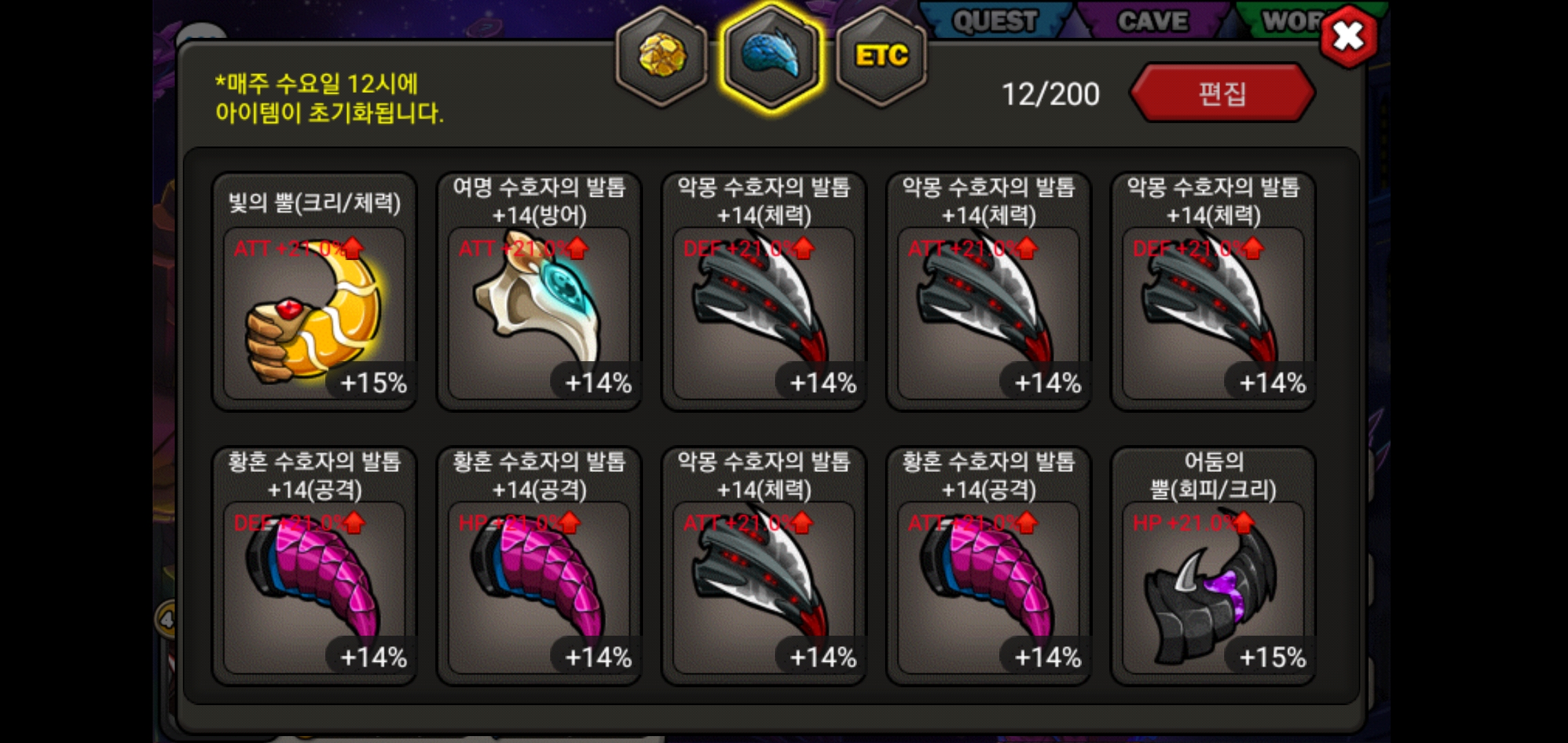Select pink 황혼 claw with DEF bonus
This screenshot has height=743, width=1568.
click(314, 566)
